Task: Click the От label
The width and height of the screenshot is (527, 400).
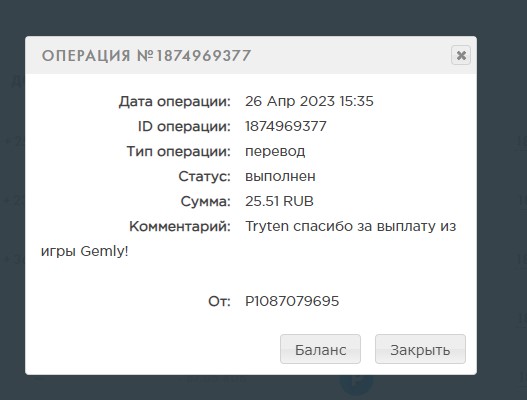Action: [x=219, y=302]
